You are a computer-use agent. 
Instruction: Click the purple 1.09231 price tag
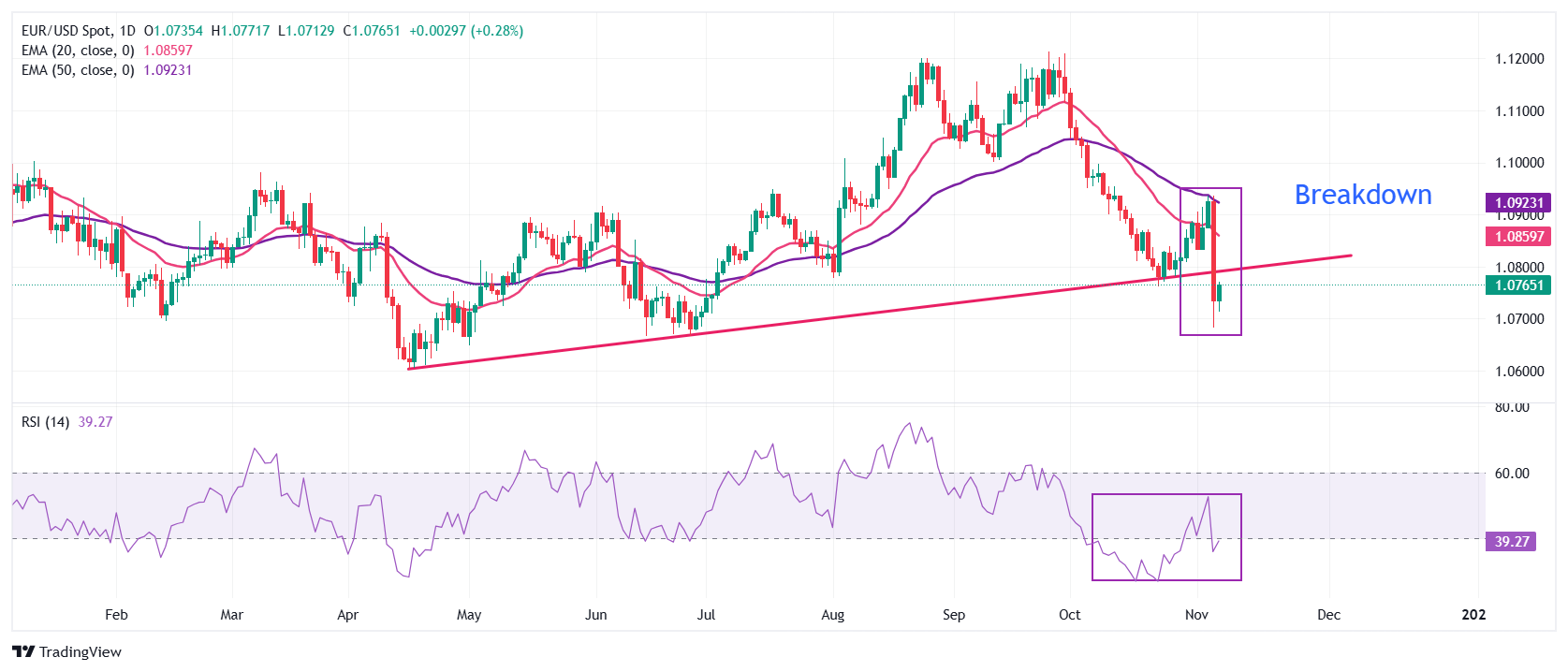1517,203
